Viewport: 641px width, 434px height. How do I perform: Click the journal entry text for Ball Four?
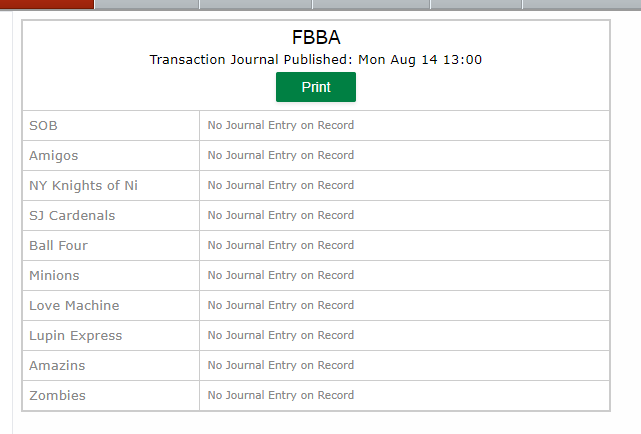280,245
